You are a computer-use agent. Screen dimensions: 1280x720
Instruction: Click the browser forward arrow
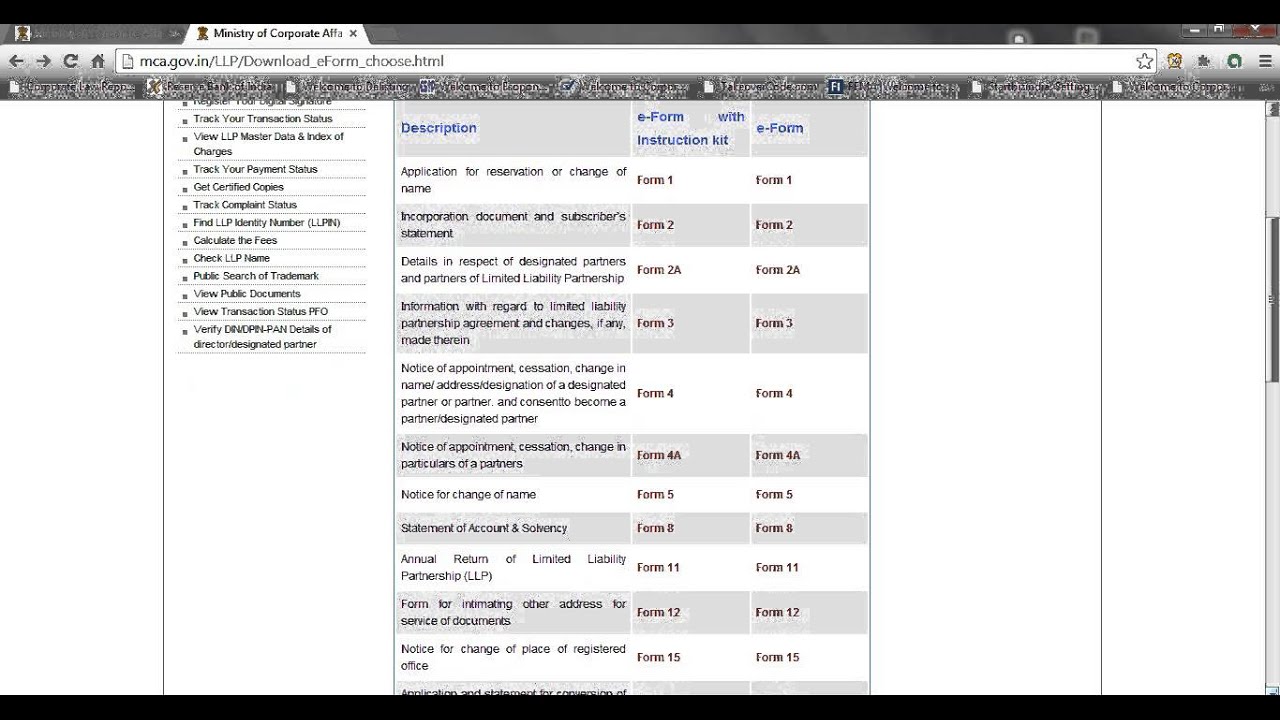click(43, 61)
